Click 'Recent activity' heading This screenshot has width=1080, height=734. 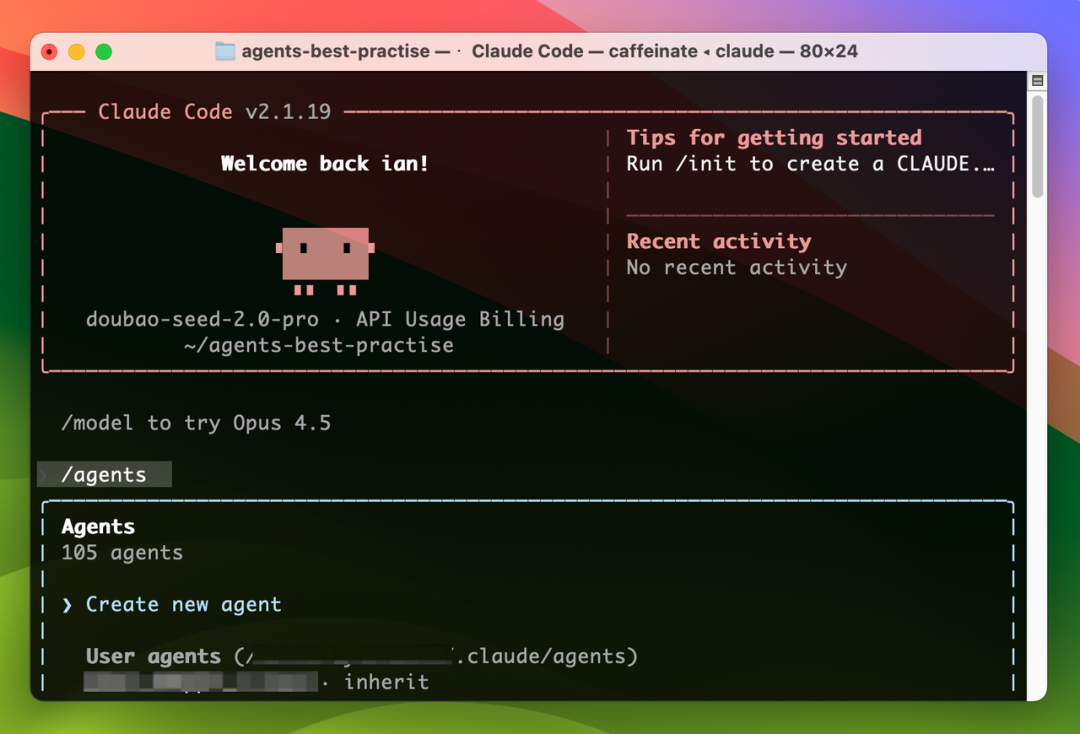(x=718, y=242)
